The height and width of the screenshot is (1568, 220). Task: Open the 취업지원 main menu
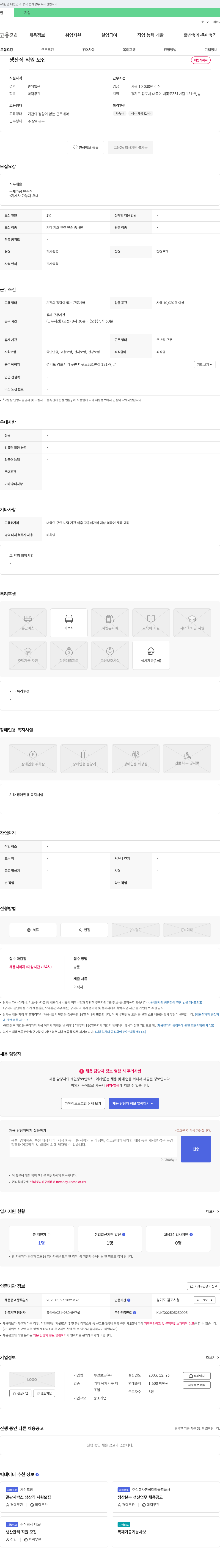coord(73,35)
